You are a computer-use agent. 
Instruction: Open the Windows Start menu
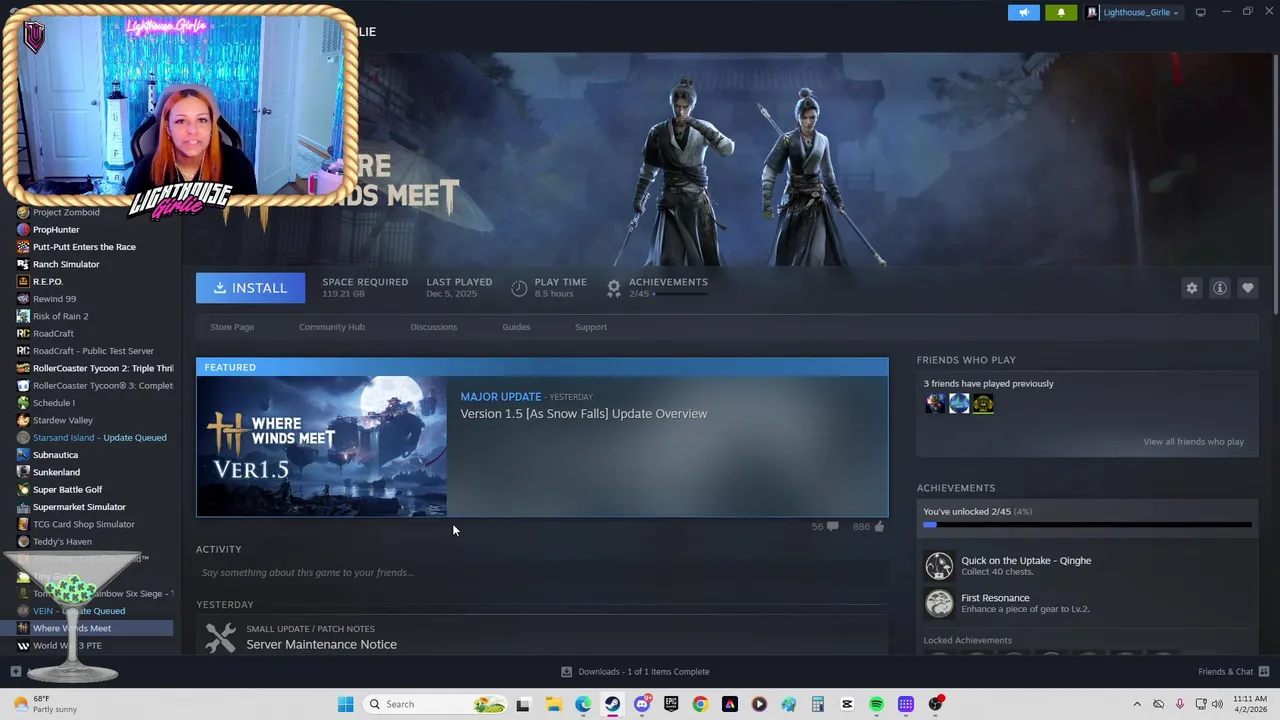pos(345,704)
